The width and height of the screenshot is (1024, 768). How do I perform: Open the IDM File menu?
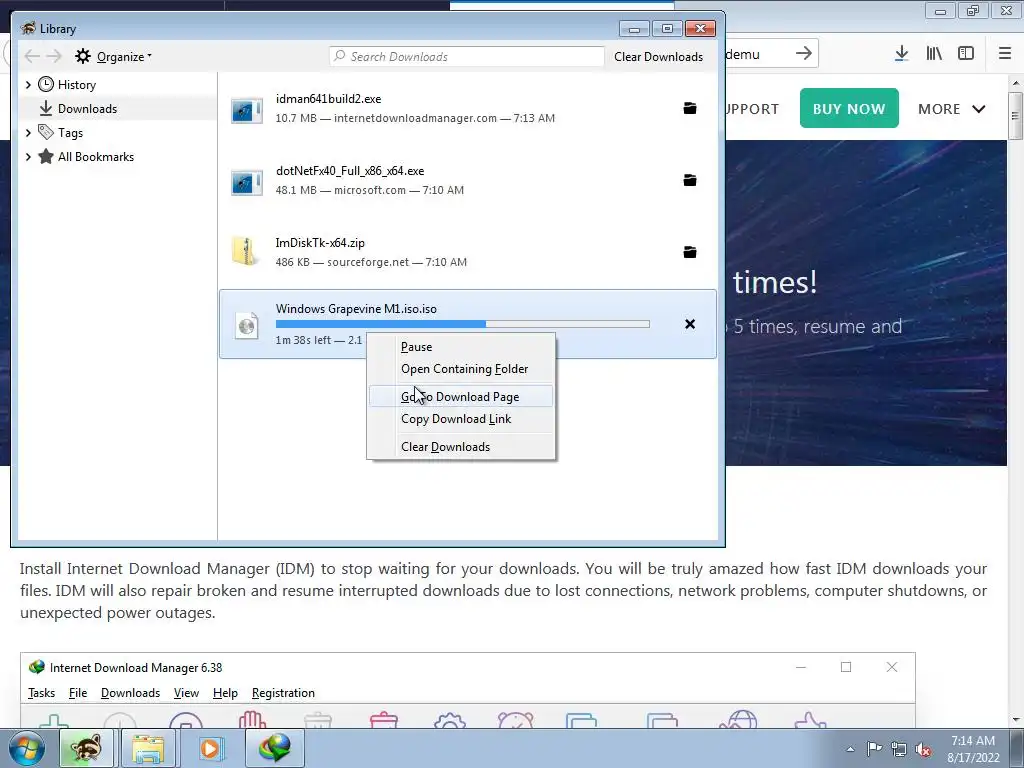[78, 693]
